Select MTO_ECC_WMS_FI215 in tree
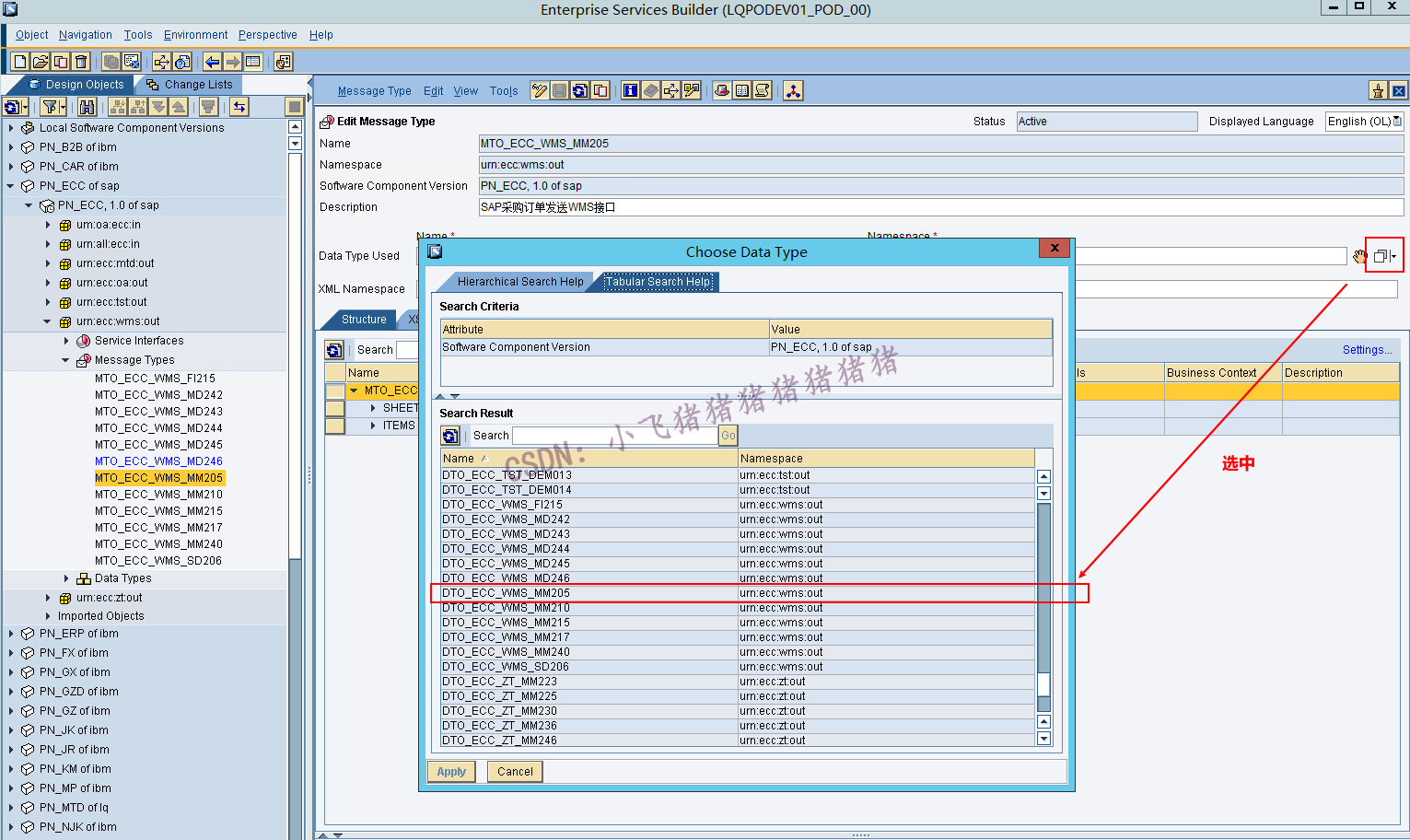Image resolution: width=1410 pixels, height=840 pixels. [x=155, y=379]
